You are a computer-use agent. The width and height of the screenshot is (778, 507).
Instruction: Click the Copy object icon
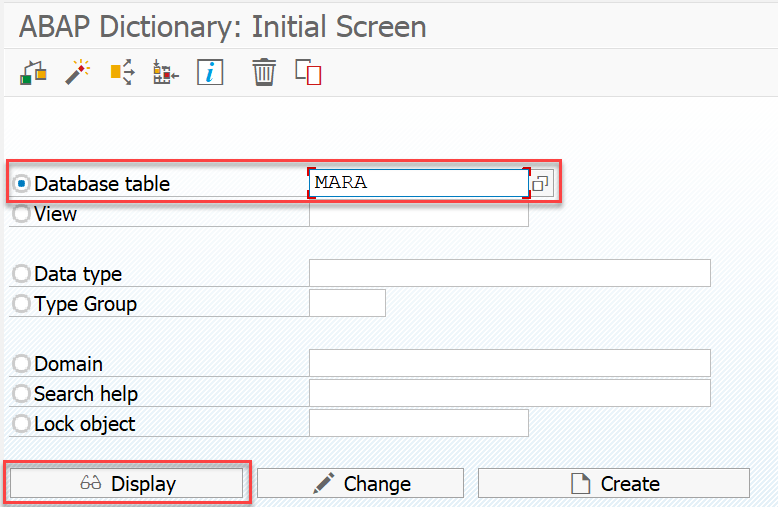308,73
